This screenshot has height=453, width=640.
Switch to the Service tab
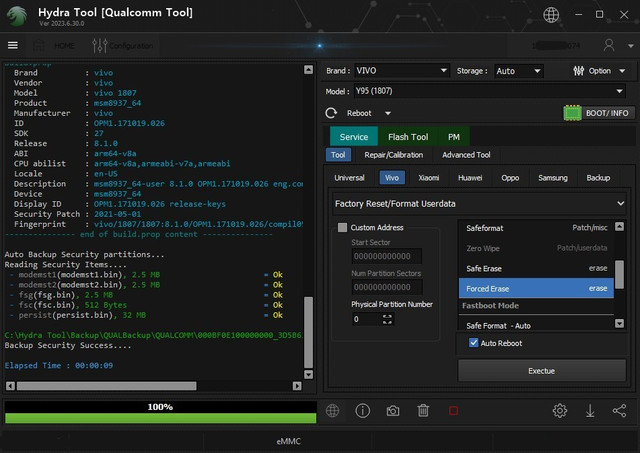point(354,137)
